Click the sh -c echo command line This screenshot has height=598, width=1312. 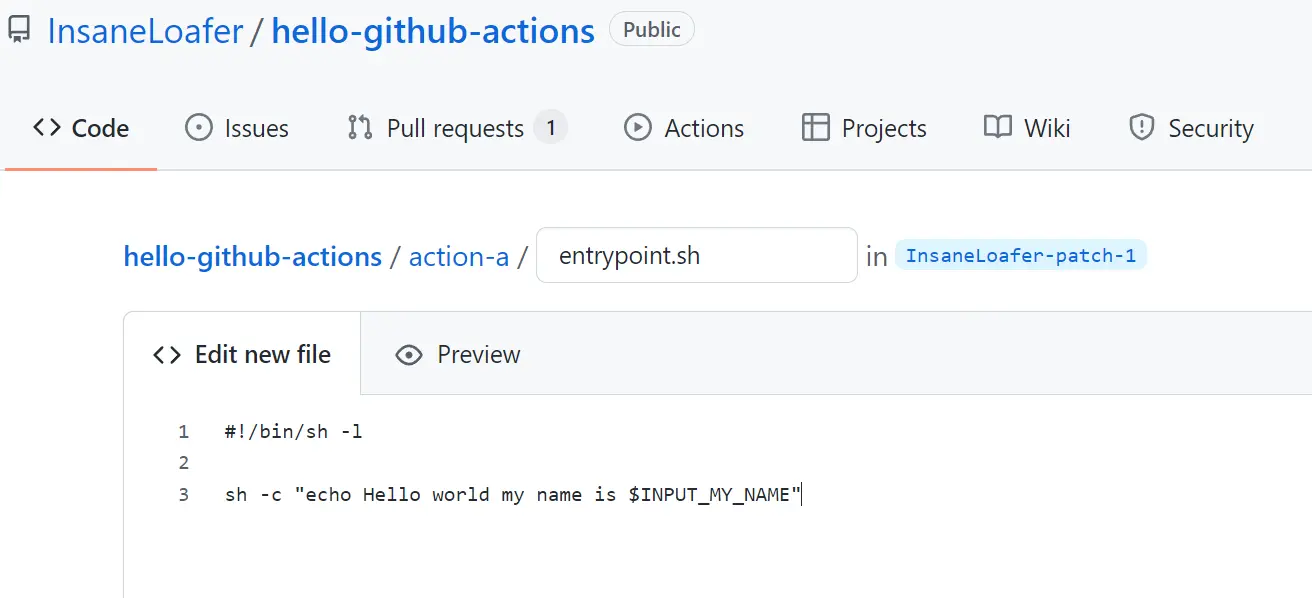[x=513, y=494]
